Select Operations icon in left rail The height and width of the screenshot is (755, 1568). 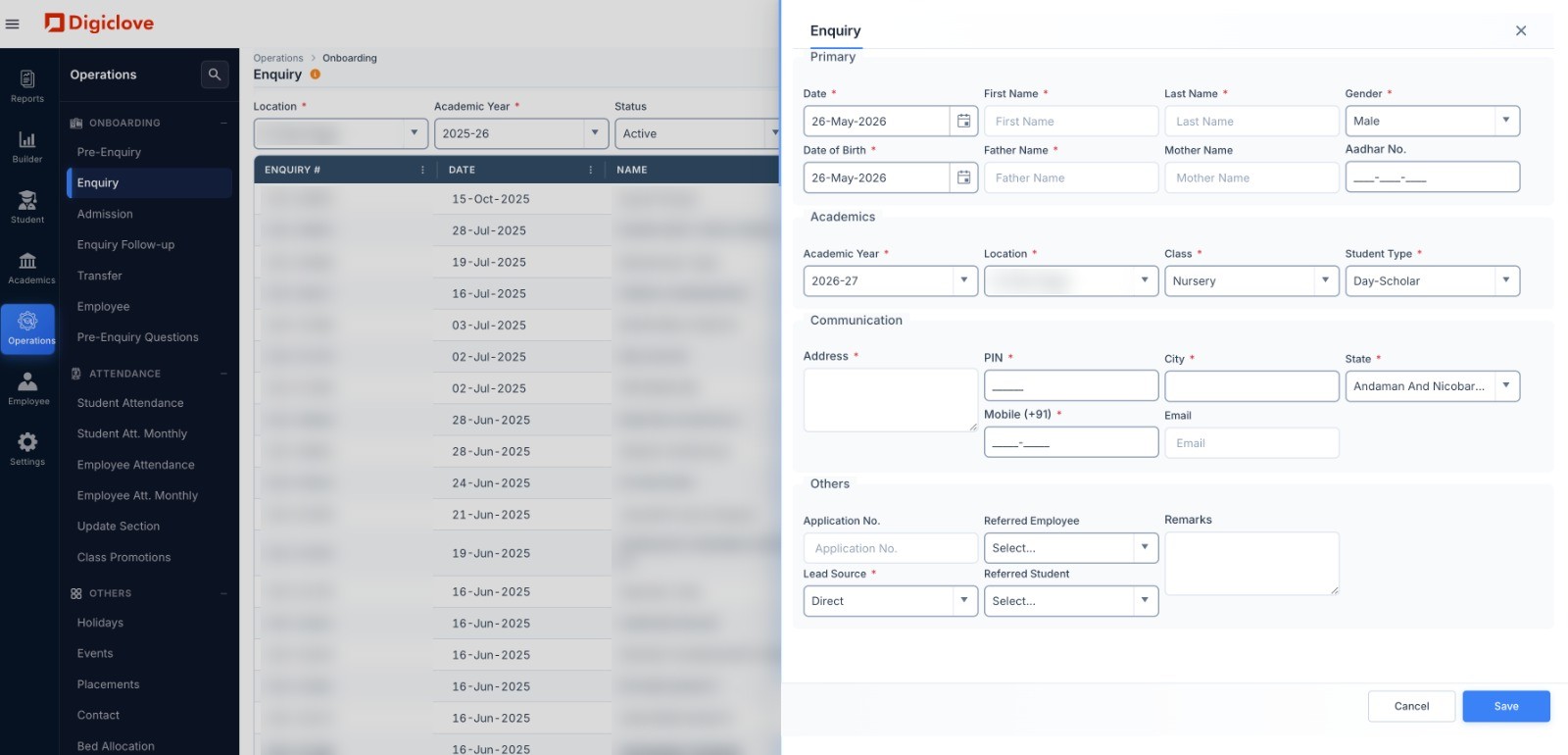[x=27, y=328]
